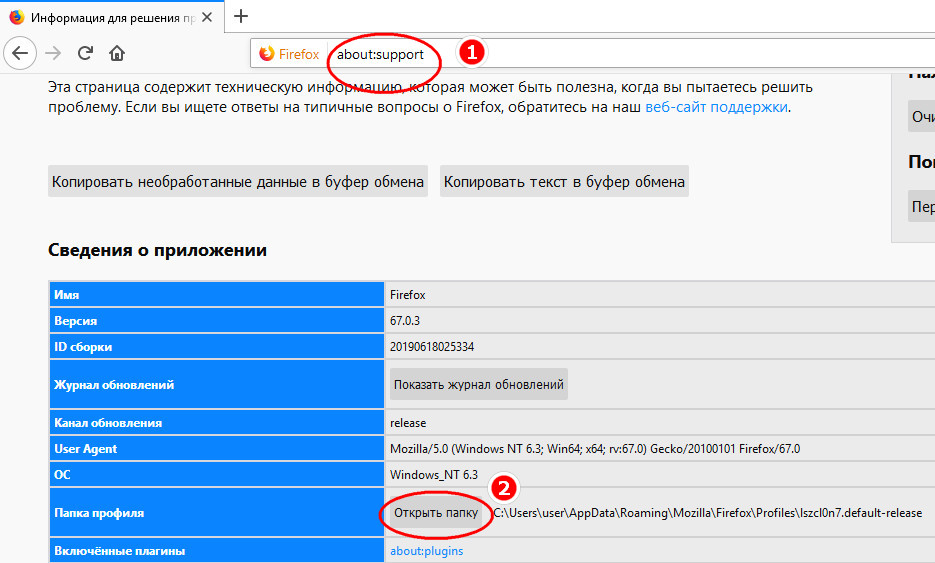This screenshot has height=563, width=935.
Task: Click the 'Журнал обновлений' row label
Action: coord(216,385)
